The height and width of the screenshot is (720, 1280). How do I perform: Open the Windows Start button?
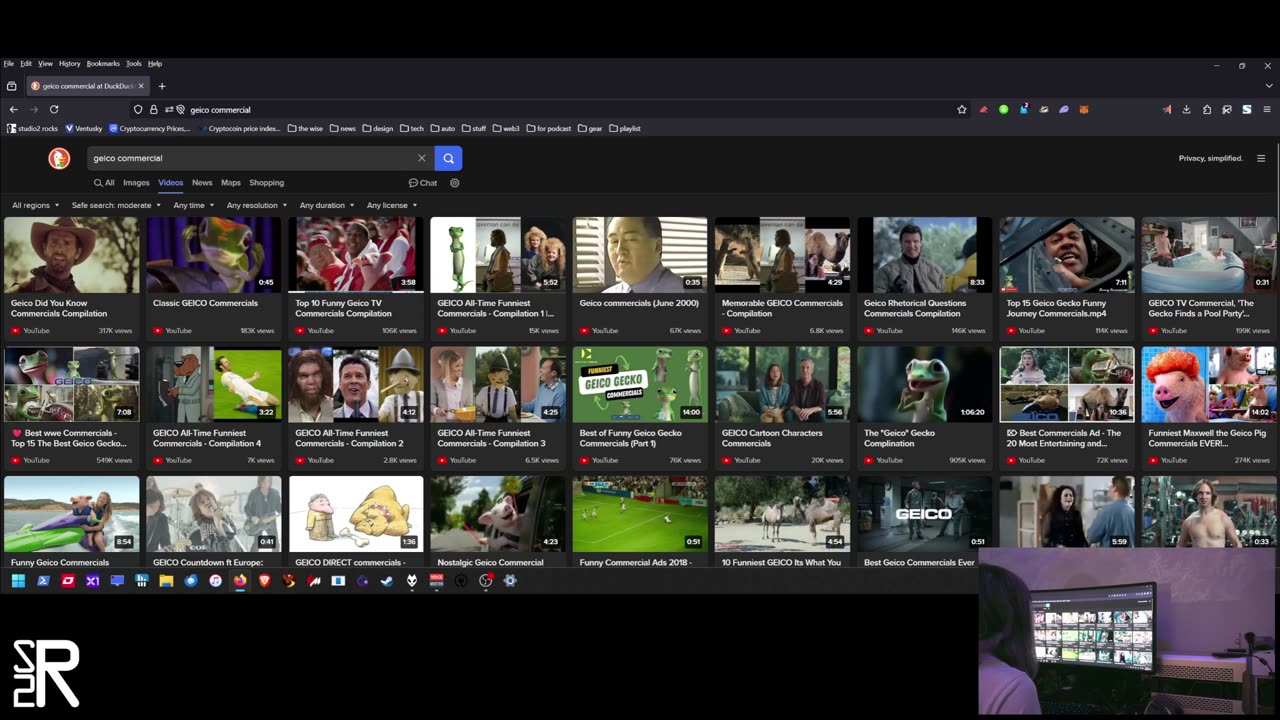coord(18,580)
